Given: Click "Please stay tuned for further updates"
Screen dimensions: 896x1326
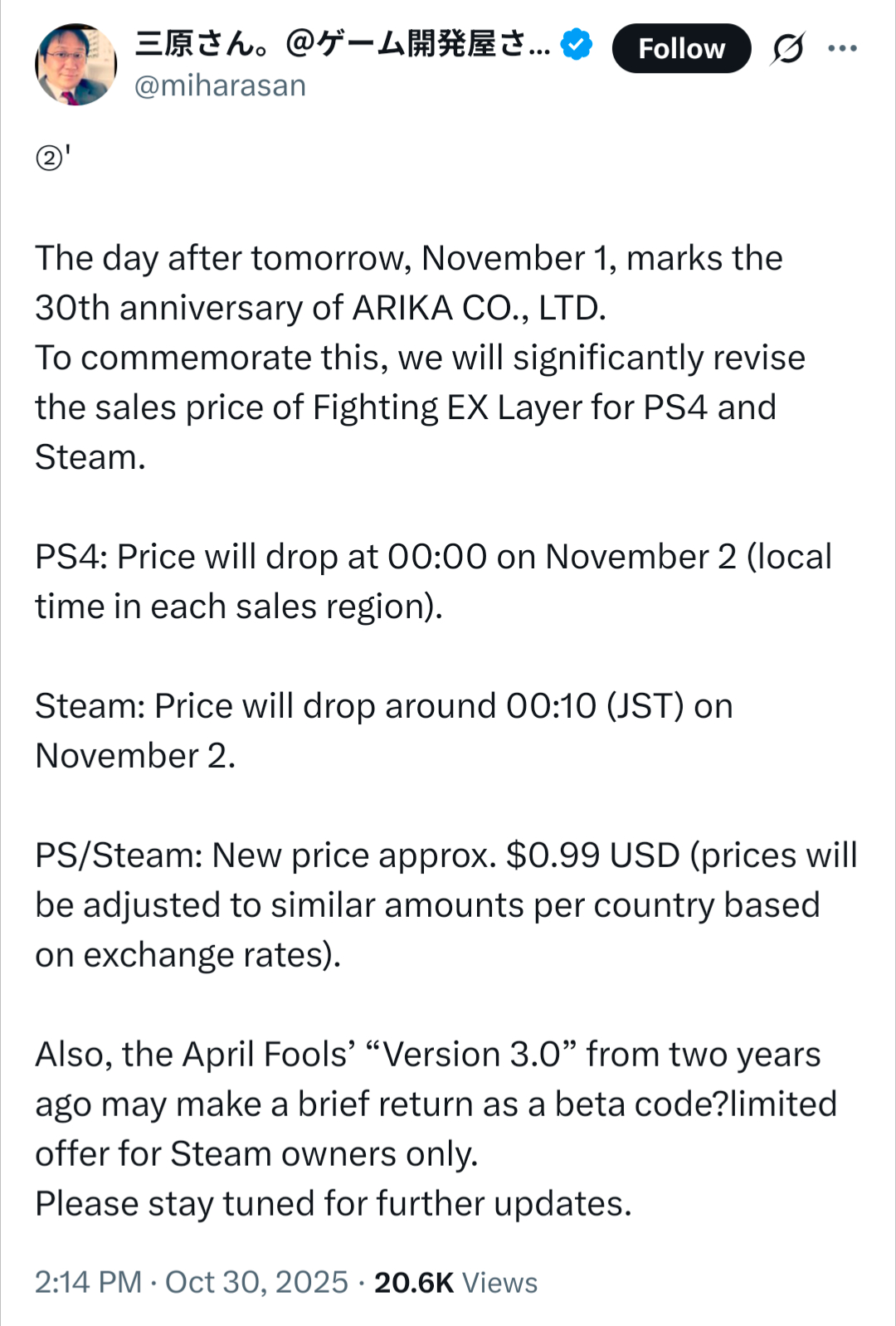Looking at the screenshot, I should click(x=333, y=1204).
